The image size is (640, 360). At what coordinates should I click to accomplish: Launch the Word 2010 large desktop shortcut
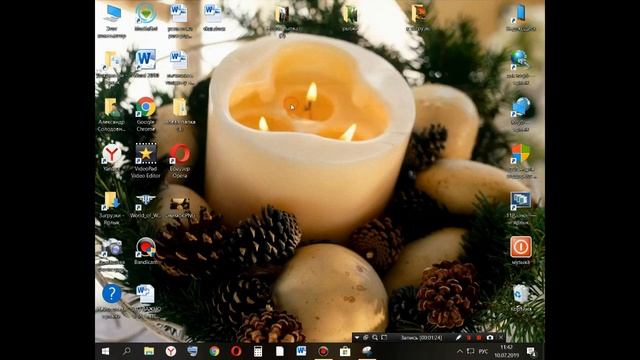[146, 64]
